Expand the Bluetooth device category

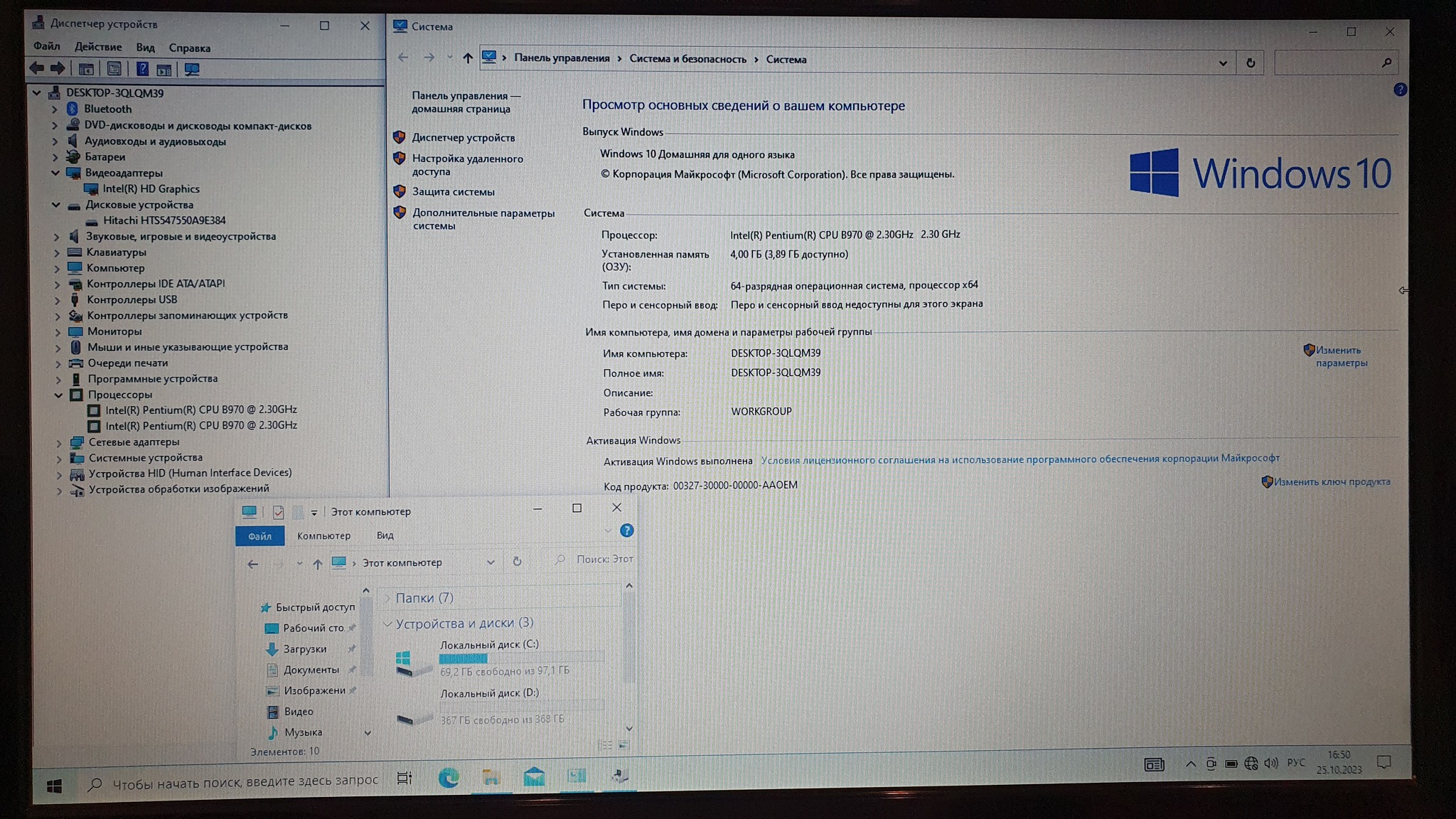pyautogui.click(x=55, y=109)
